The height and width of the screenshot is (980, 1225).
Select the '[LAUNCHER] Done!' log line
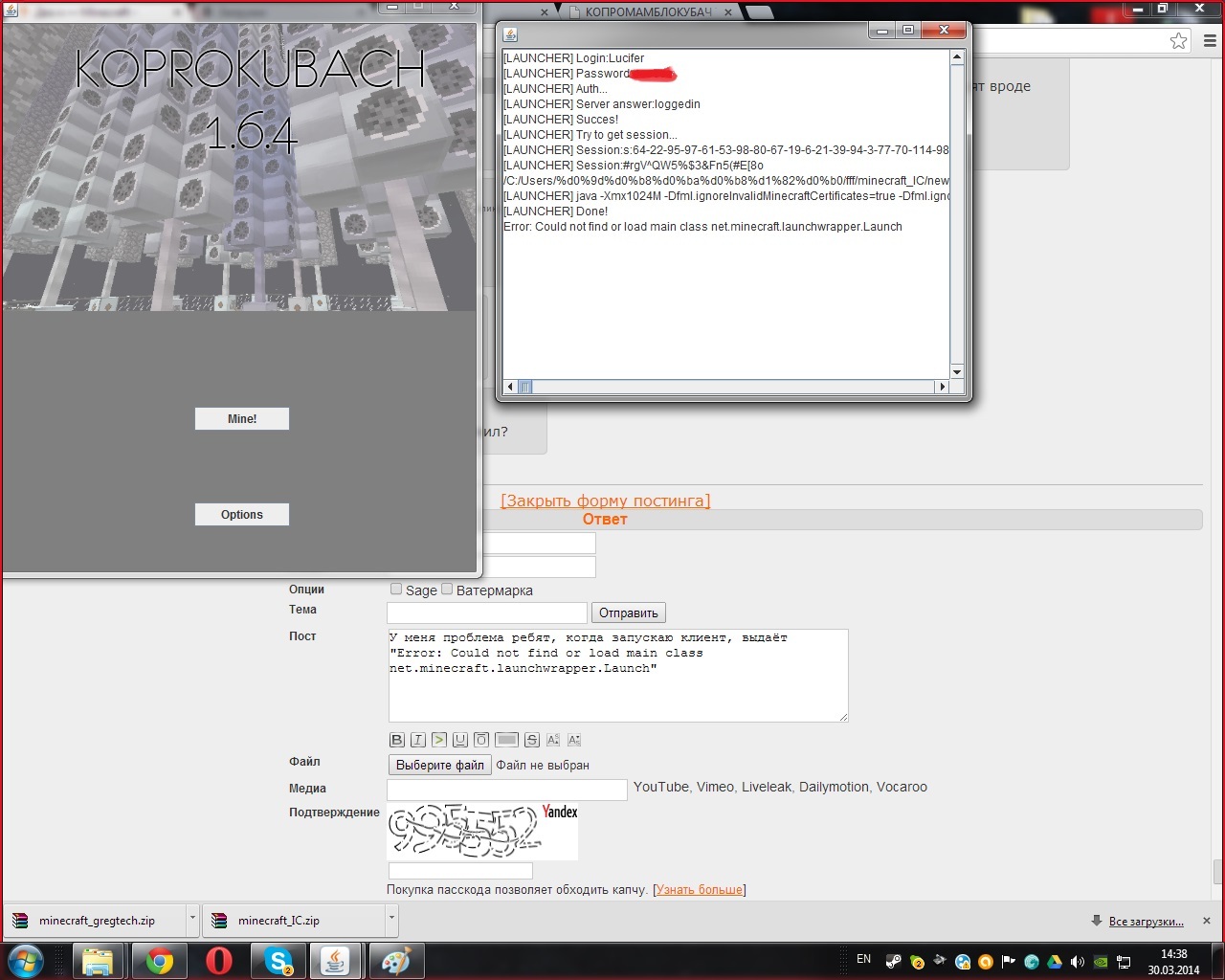[x=556, y=212]
